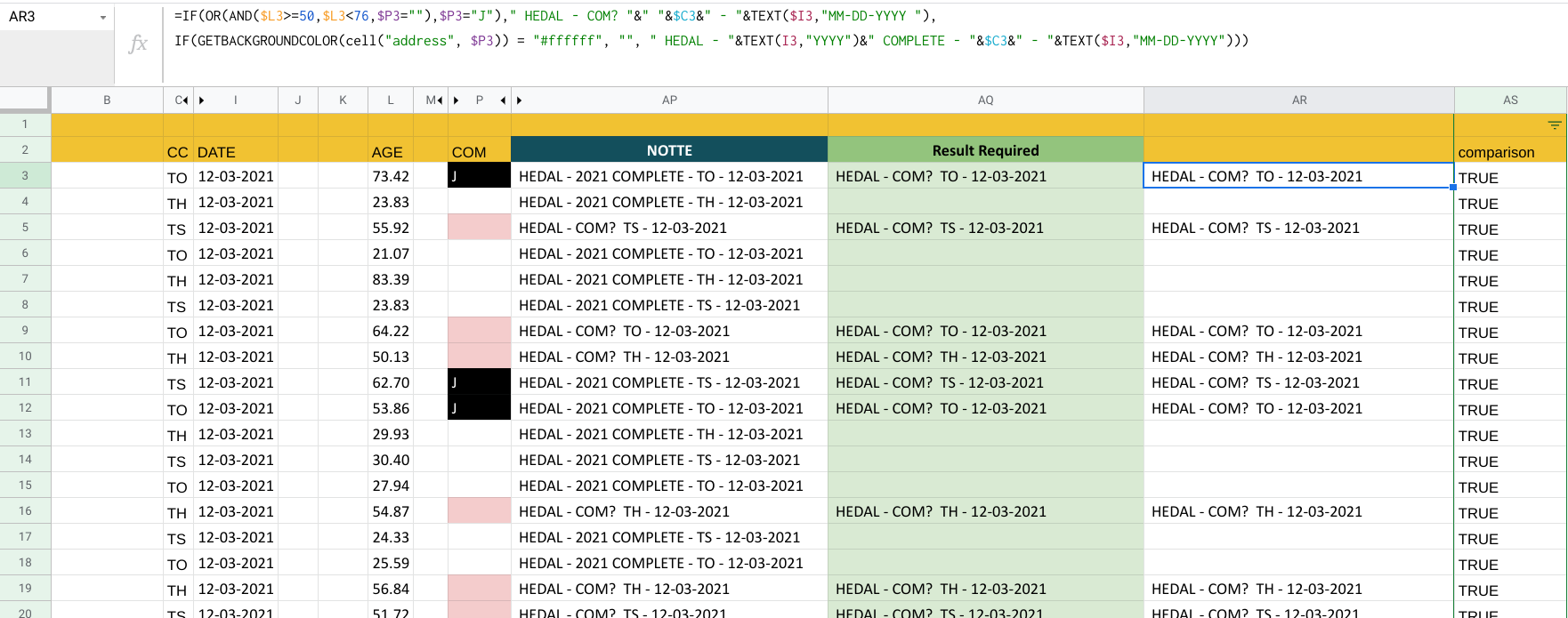The width and height of the screenshot is (1568, 618).
Task: Select the TRUE cell in row 3
Action: 1510,177
